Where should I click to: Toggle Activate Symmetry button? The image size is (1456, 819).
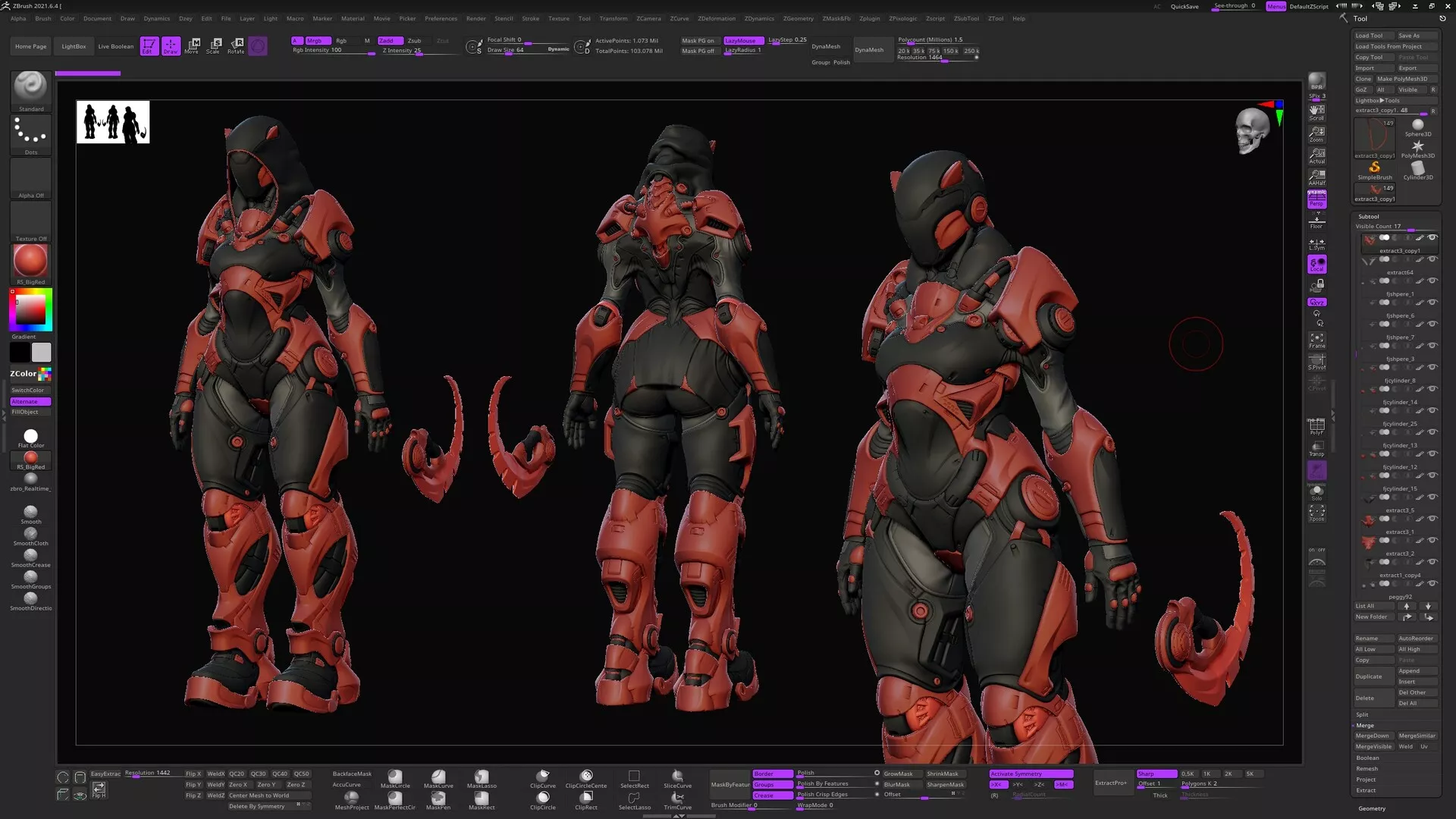(1030, 773)
